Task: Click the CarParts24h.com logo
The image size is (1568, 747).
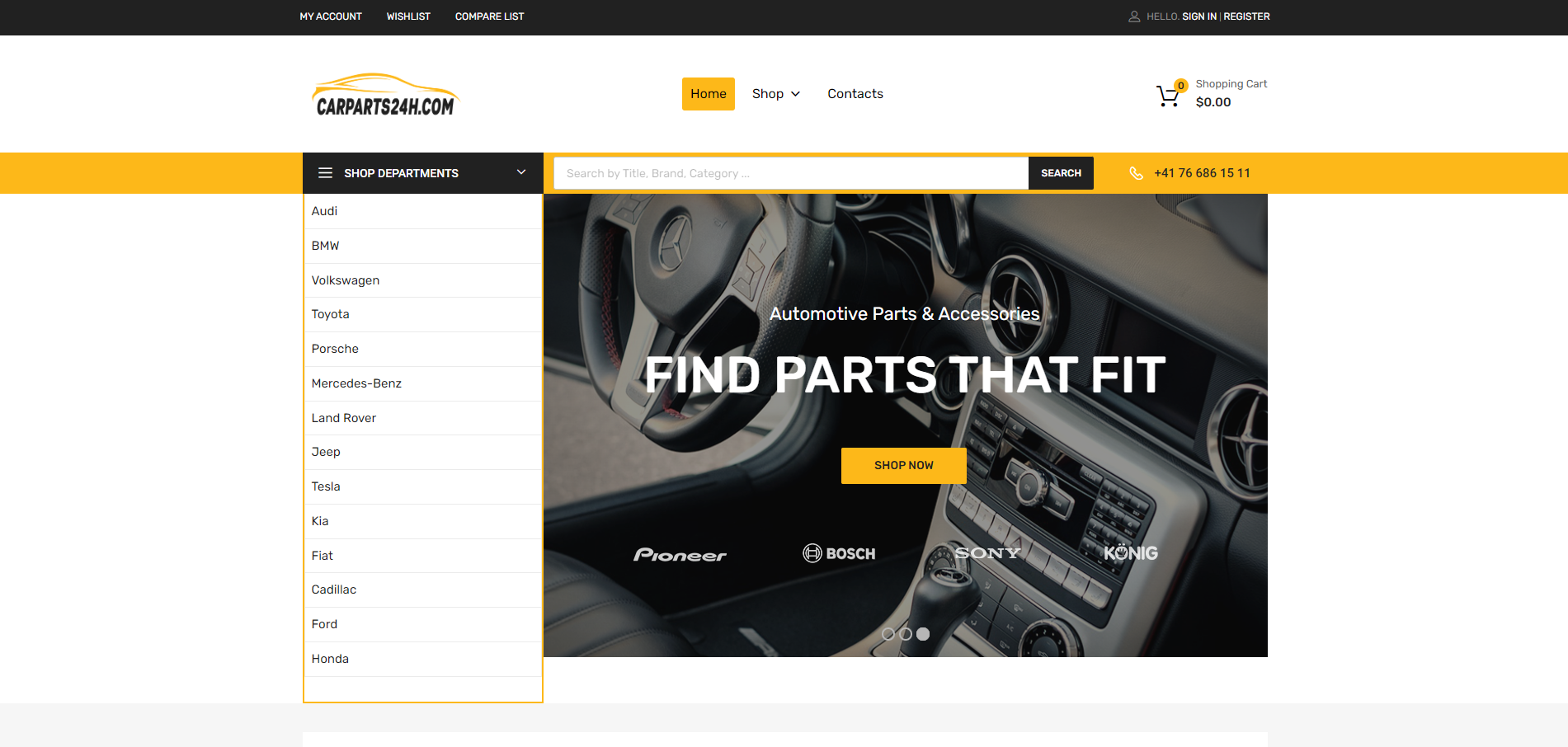Action: (385, 95)
